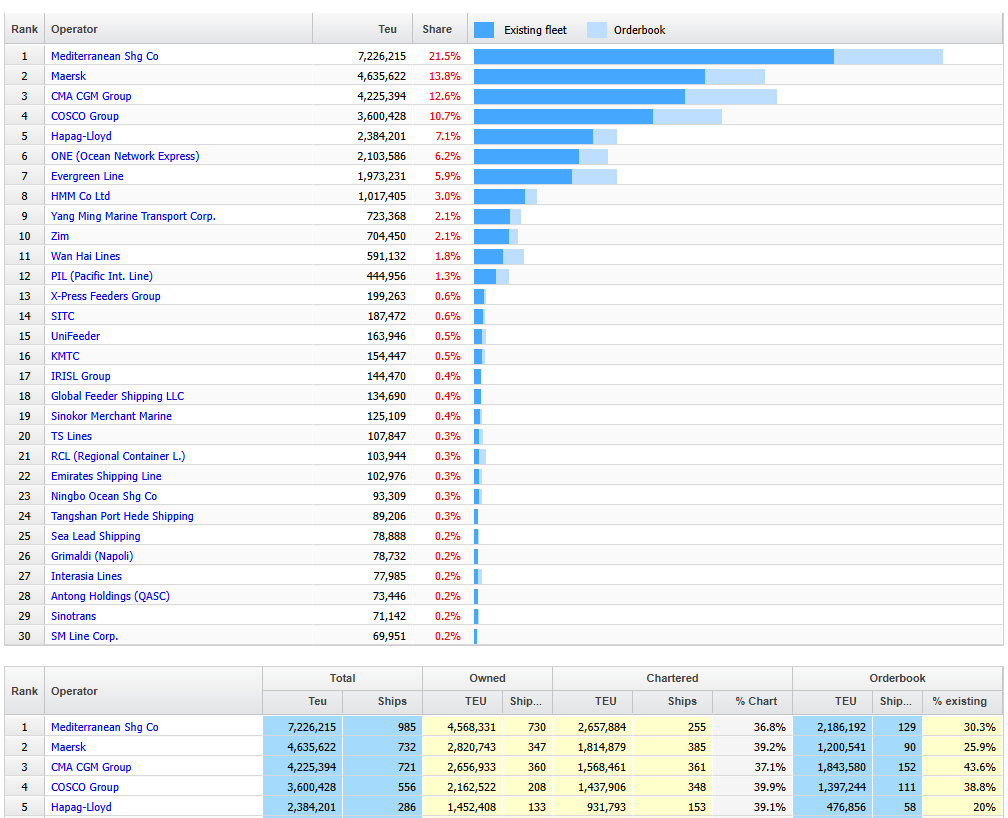
Task: Select the HMM Co Ltd link
Action: tap(80, 196)
